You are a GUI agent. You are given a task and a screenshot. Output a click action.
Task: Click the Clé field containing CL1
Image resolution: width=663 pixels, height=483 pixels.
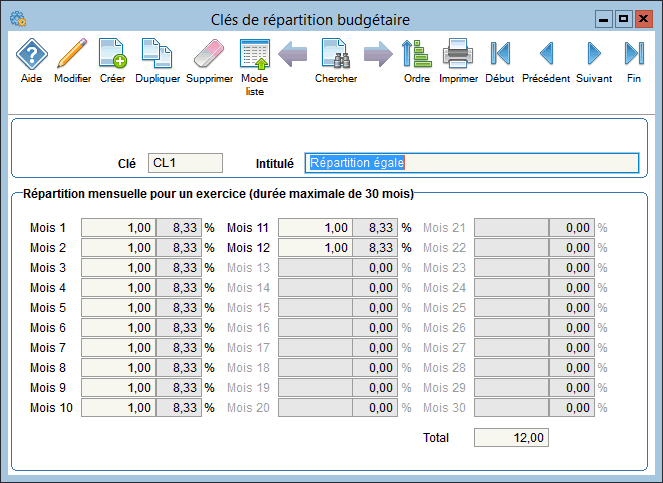point(185,163)
